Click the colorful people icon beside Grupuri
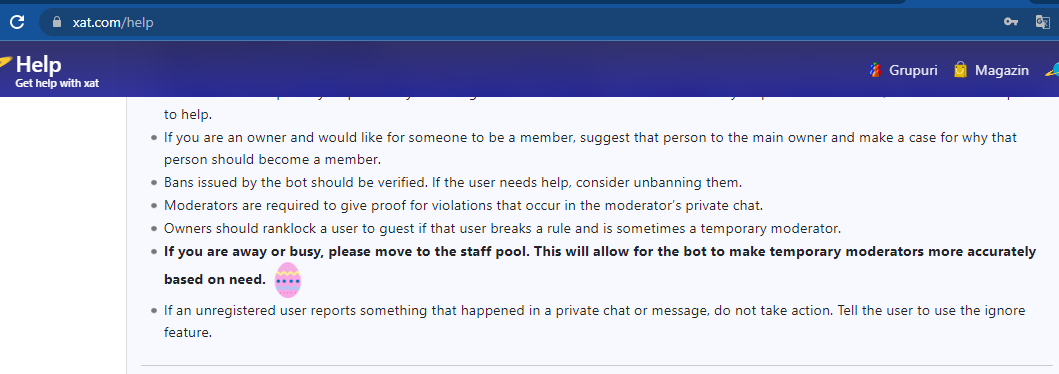 [x=875, y=70]
